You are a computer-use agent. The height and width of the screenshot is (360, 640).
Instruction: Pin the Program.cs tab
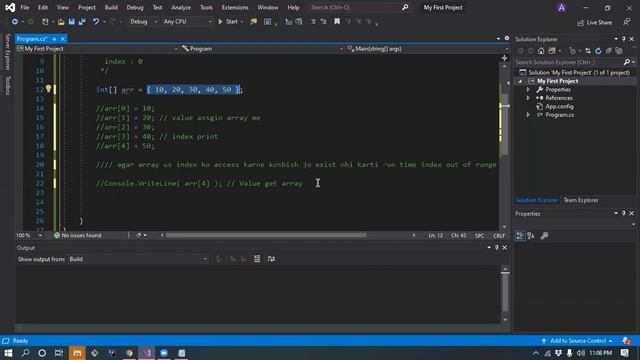(54, 39)
